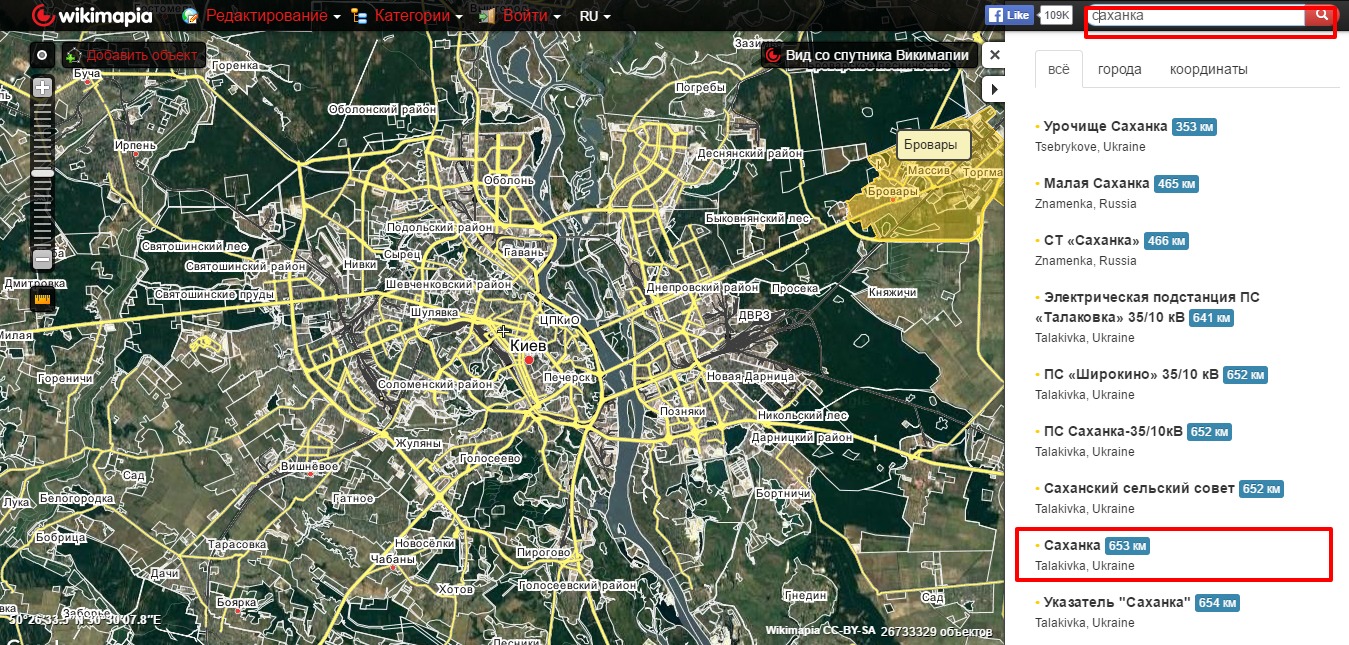1349x645 pixels.
Task: Click the Святошинский лес map label
Action: (193, 245)
